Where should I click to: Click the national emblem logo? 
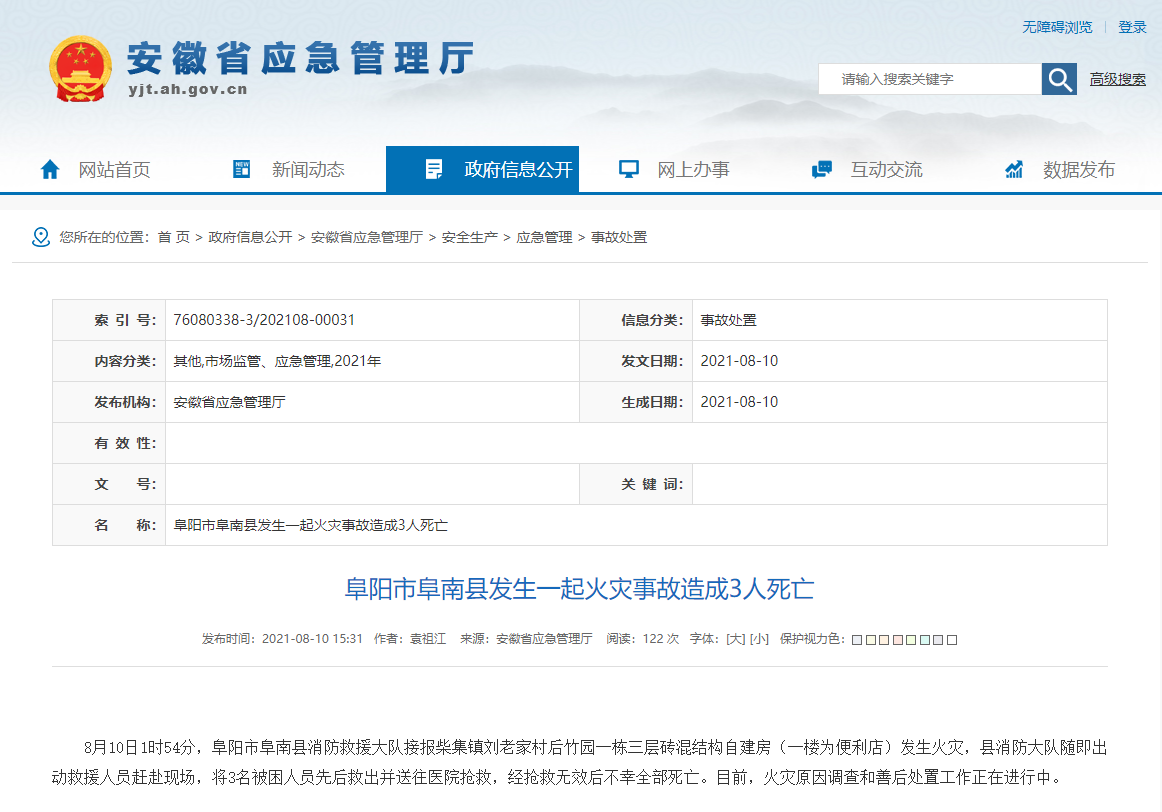point(81,68)
